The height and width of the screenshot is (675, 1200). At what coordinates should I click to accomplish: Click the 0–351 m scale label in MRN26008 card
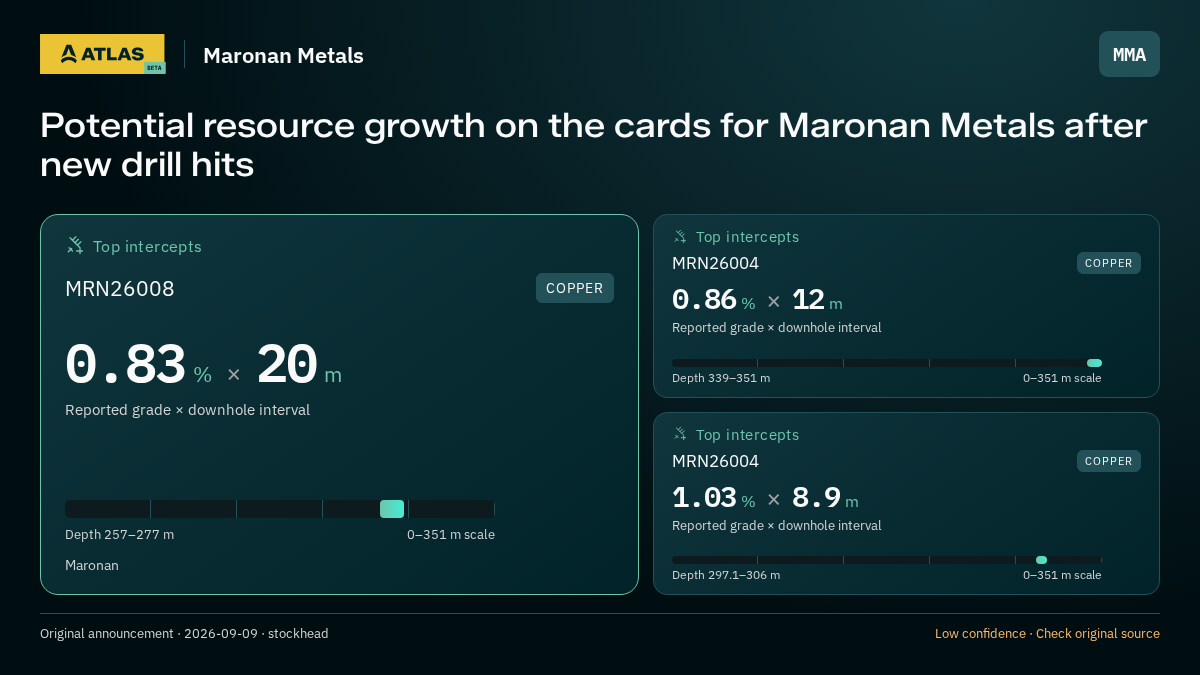point(451,535)
